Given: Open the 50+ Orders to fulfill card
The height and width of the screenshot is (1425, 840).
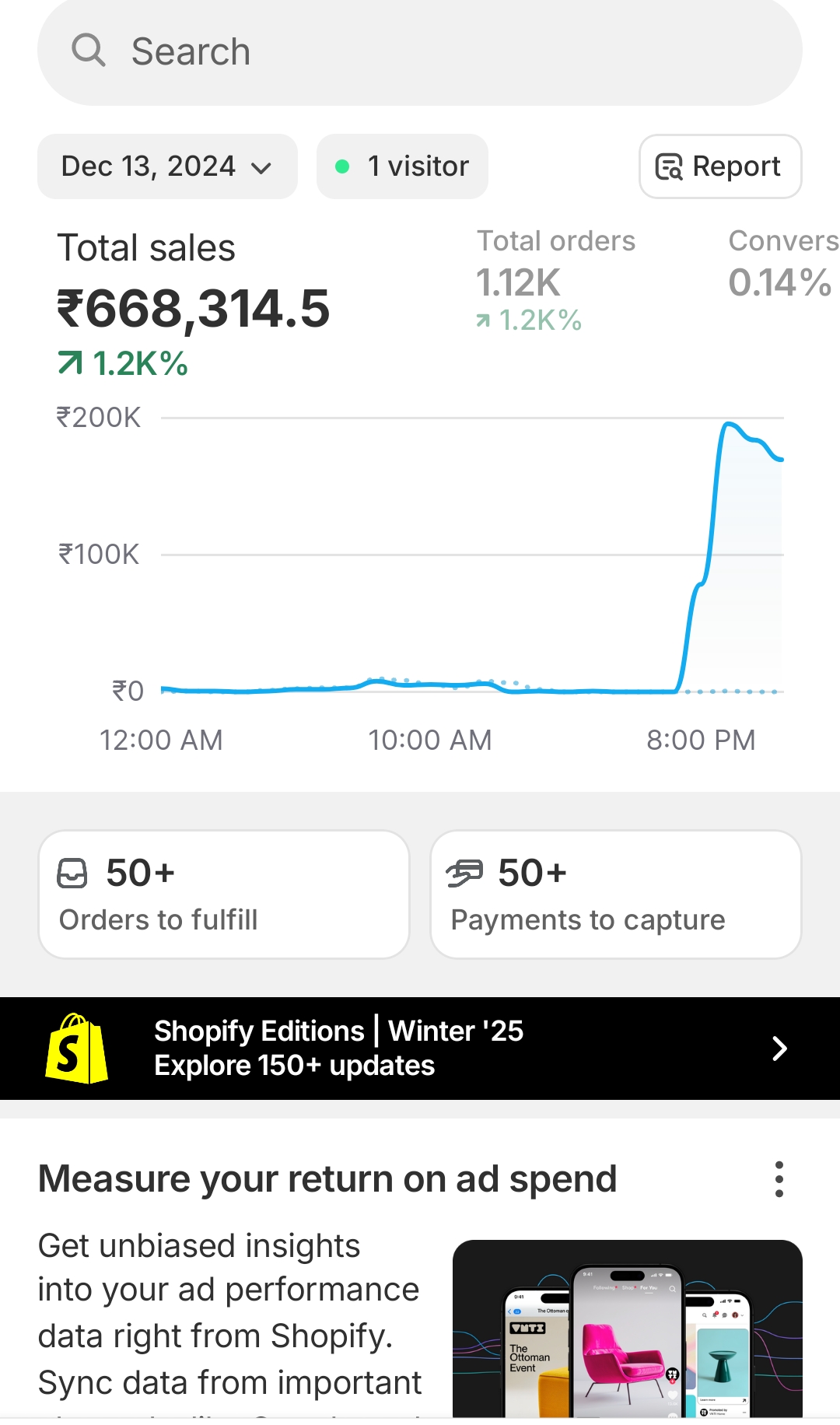Looking at the screenshot, I should point(224,895).
